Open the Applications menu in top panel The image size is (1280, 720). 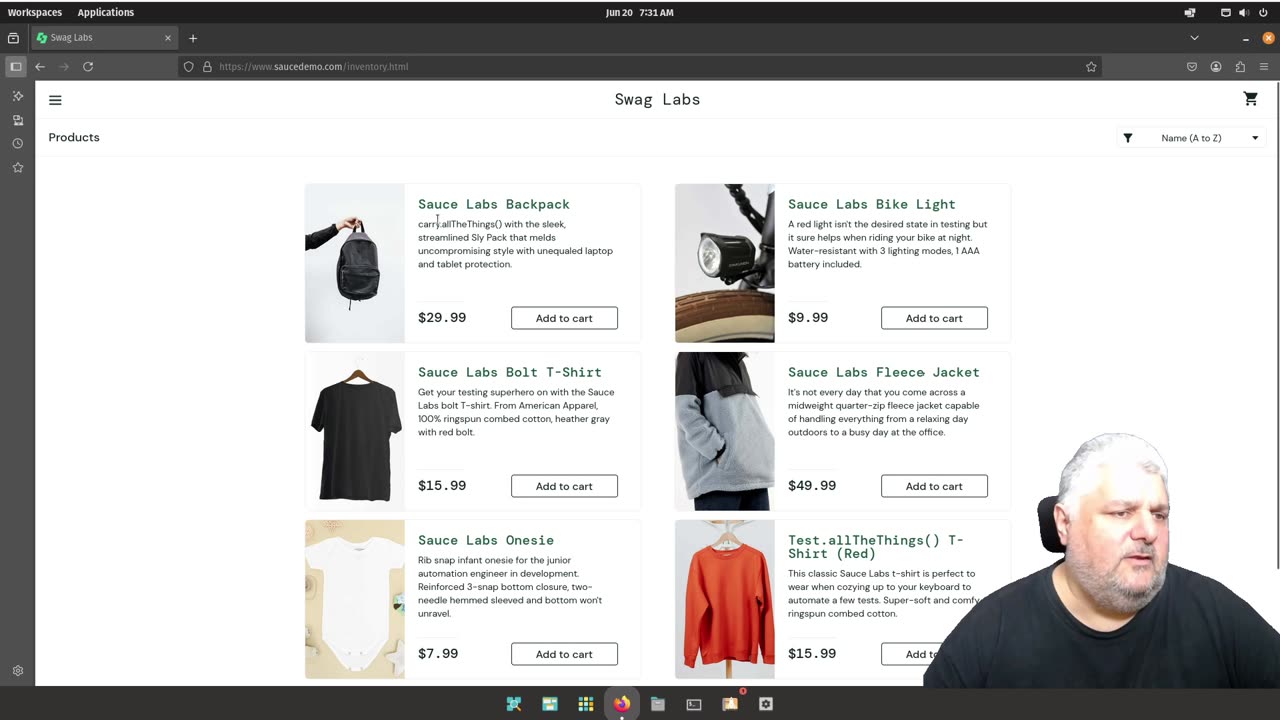pyautogui.click(x=105, y=12)
